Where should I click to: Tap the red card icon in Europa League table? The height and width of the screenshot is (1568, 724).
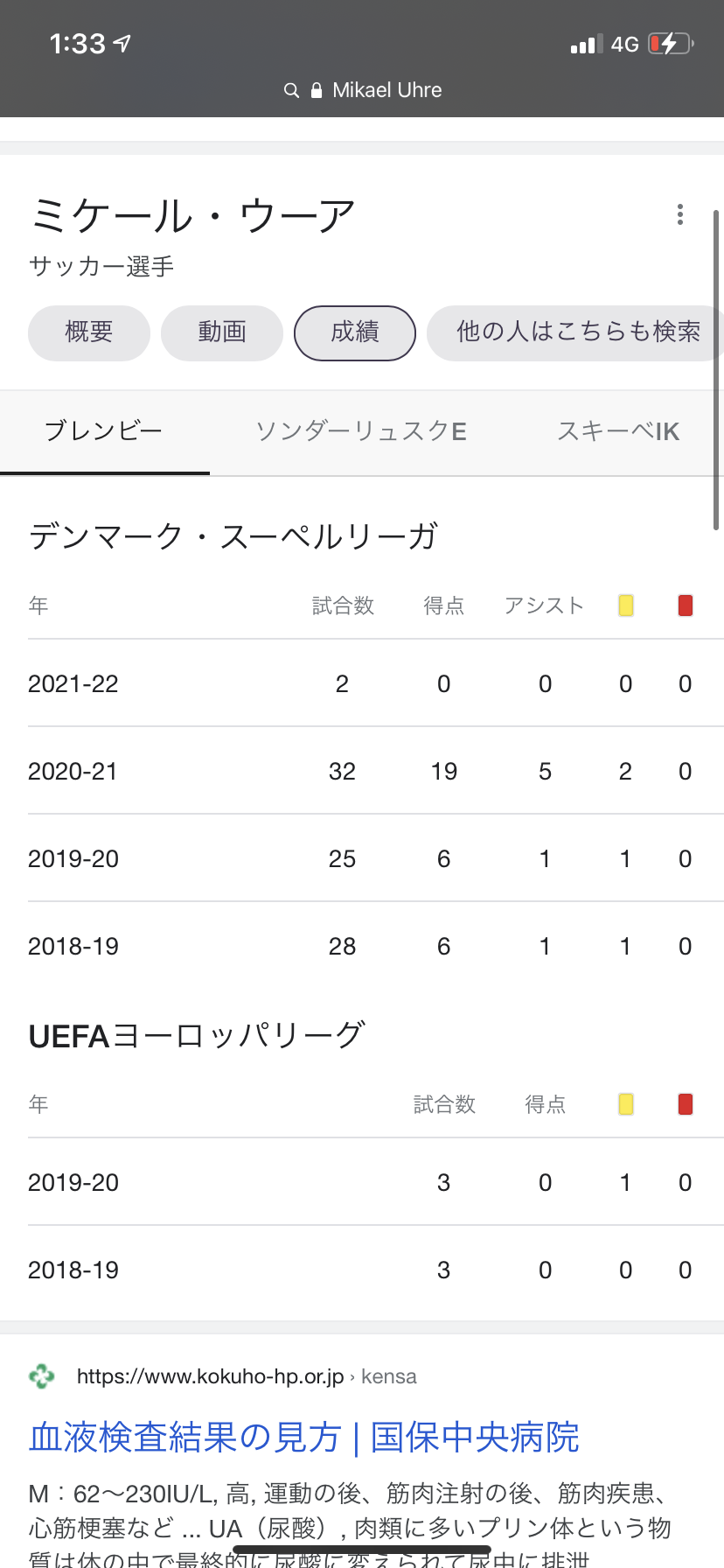(686, 1104)
